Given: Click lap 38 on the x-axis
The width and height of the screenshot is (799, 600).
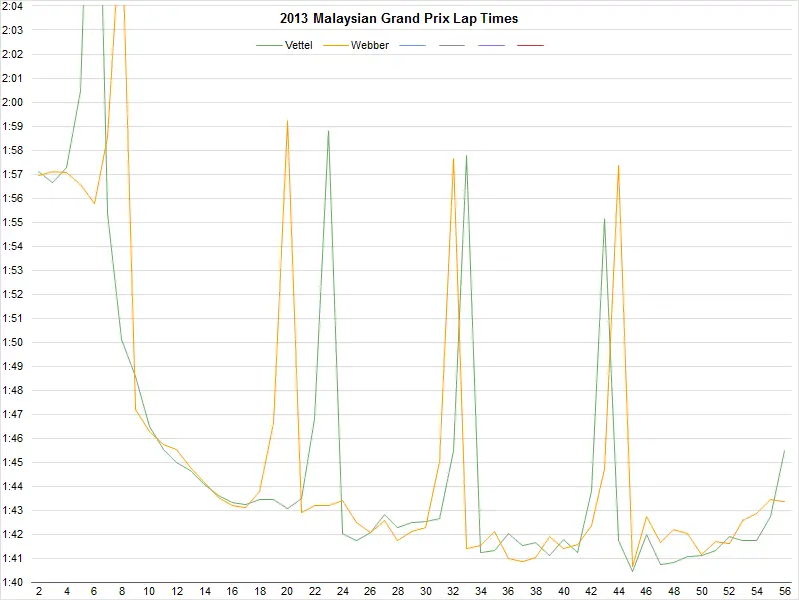Looking at the screenshot, I should tap(536, 591).
